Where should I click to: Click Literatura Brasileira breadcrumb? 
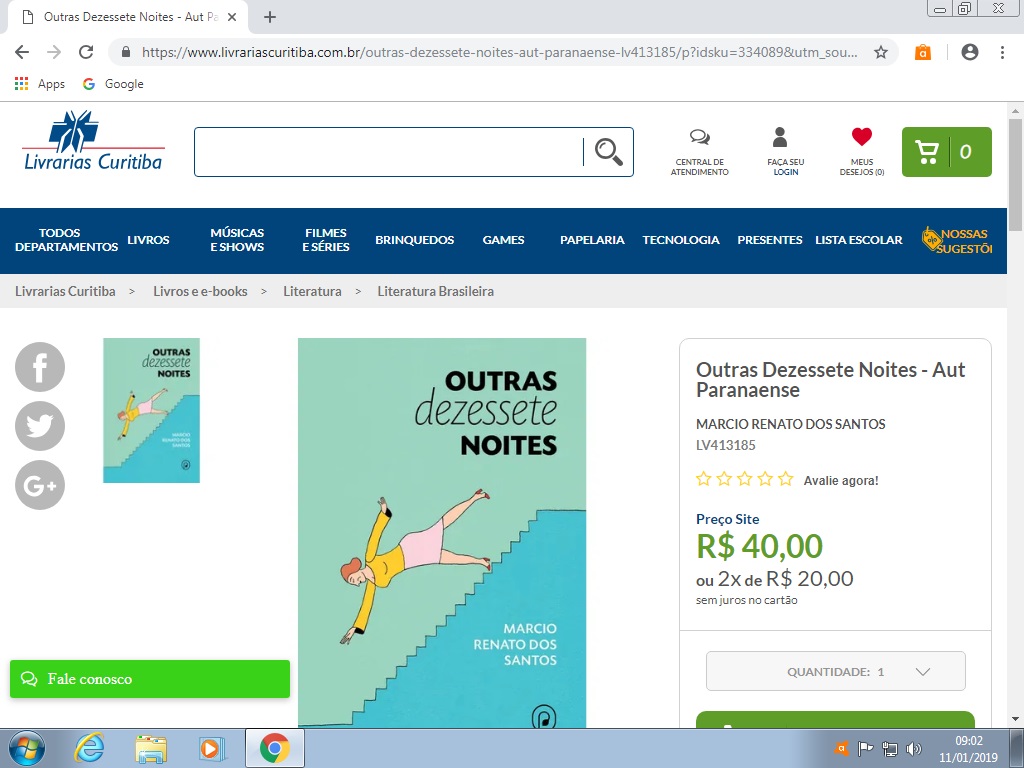click(x=436, y=291)
